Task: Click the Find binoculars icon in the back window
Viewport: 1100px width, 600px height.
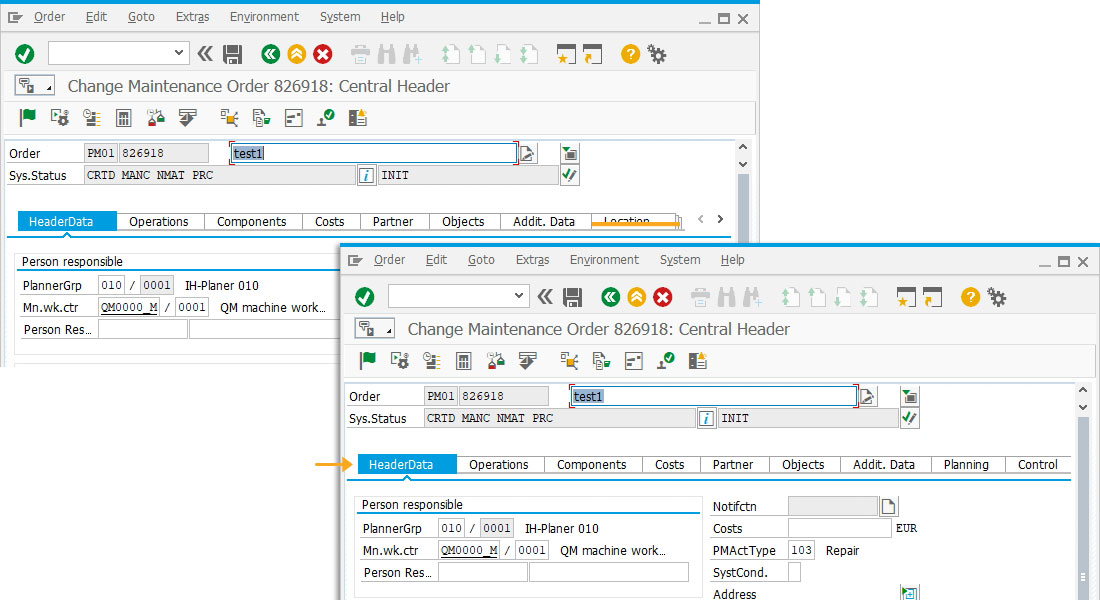Action: point(387,54)
